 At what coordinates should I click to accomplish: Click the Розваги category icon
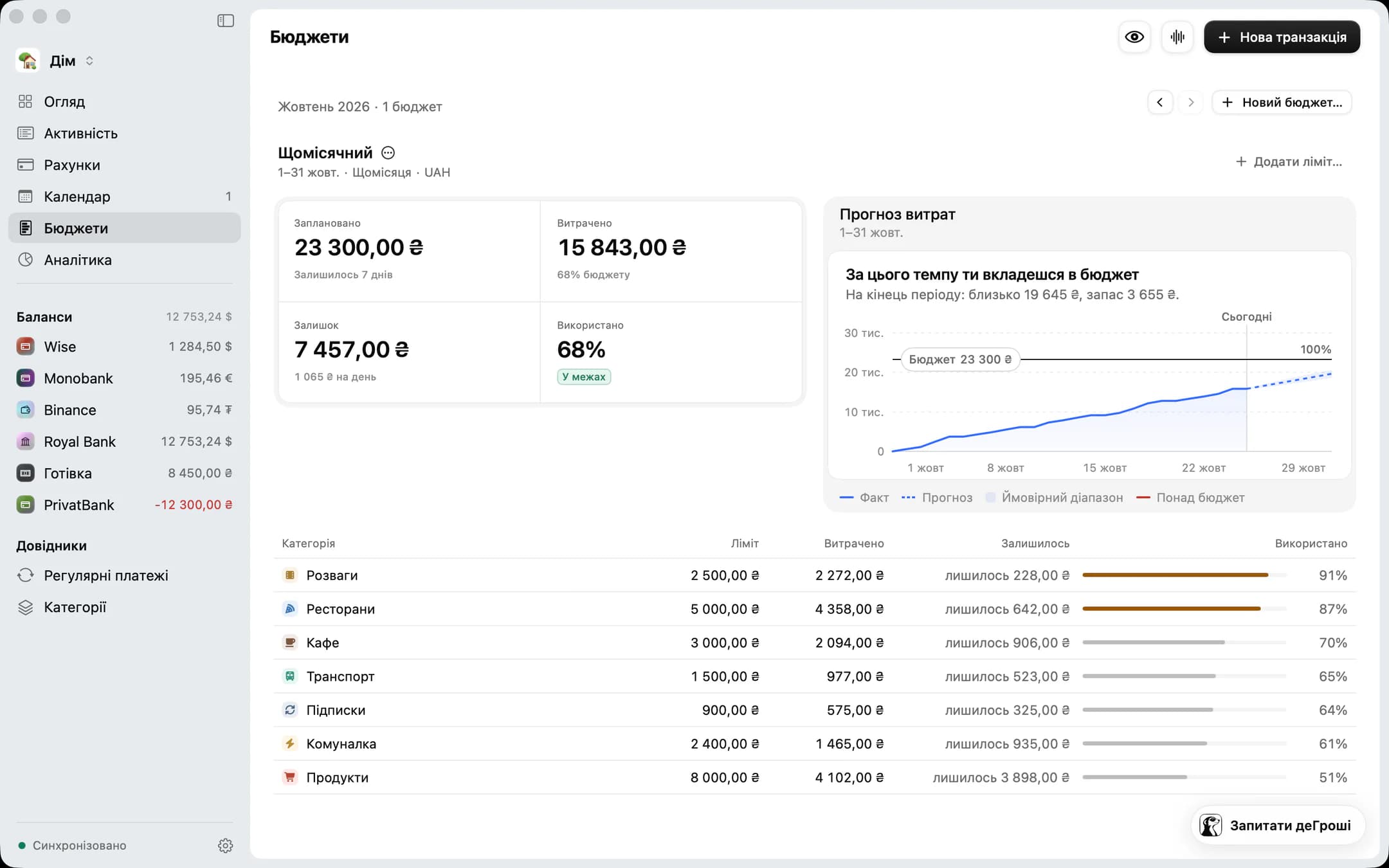coord(290,575)
